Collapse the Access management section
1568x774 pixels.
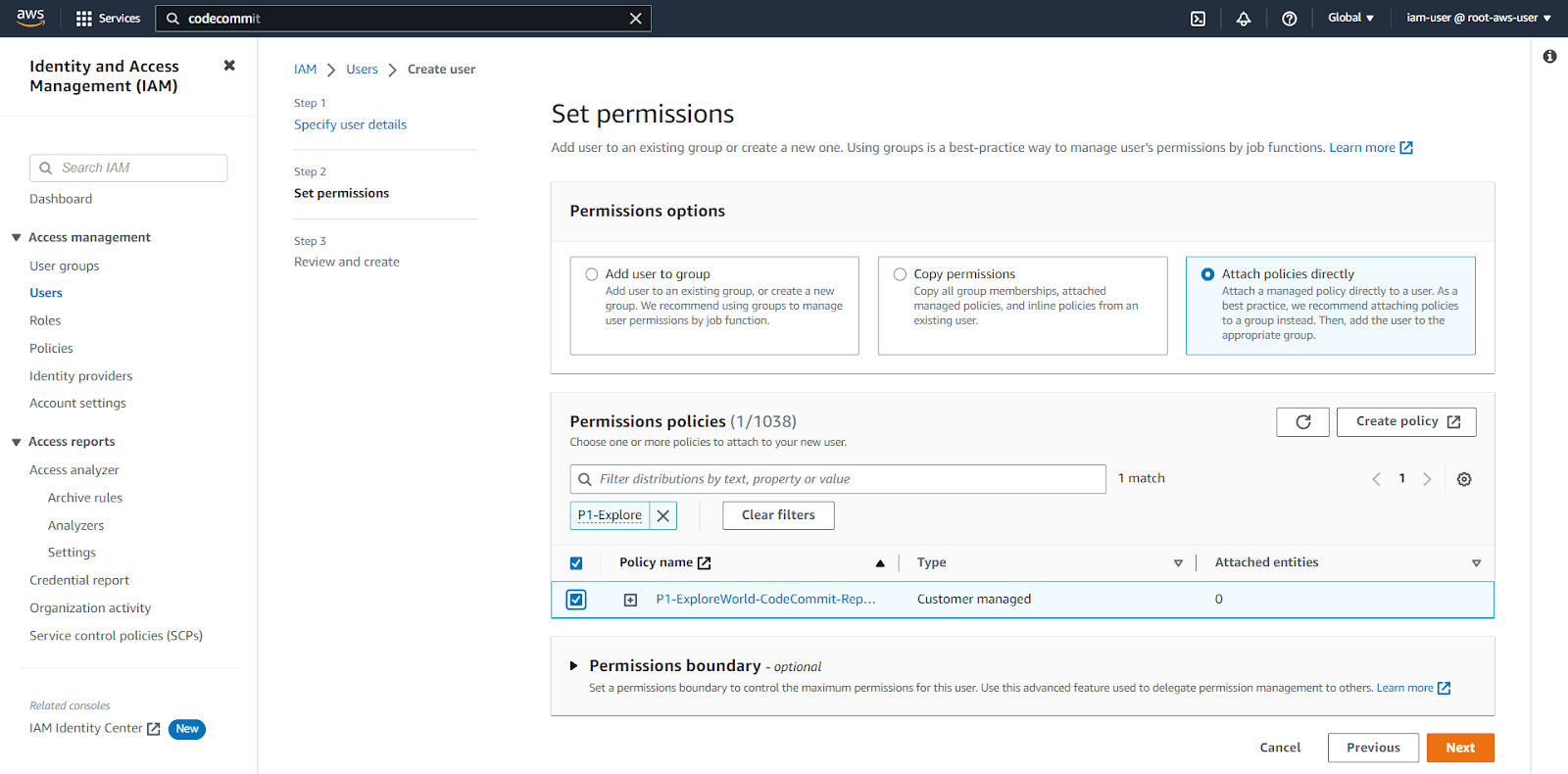click(x=16, y=237)
